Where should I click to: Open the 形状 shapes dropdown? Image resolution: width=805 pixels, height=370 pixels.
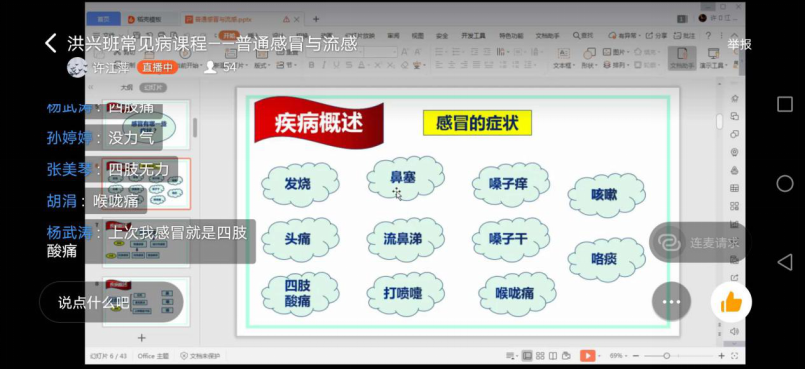(x=589, y=58)
